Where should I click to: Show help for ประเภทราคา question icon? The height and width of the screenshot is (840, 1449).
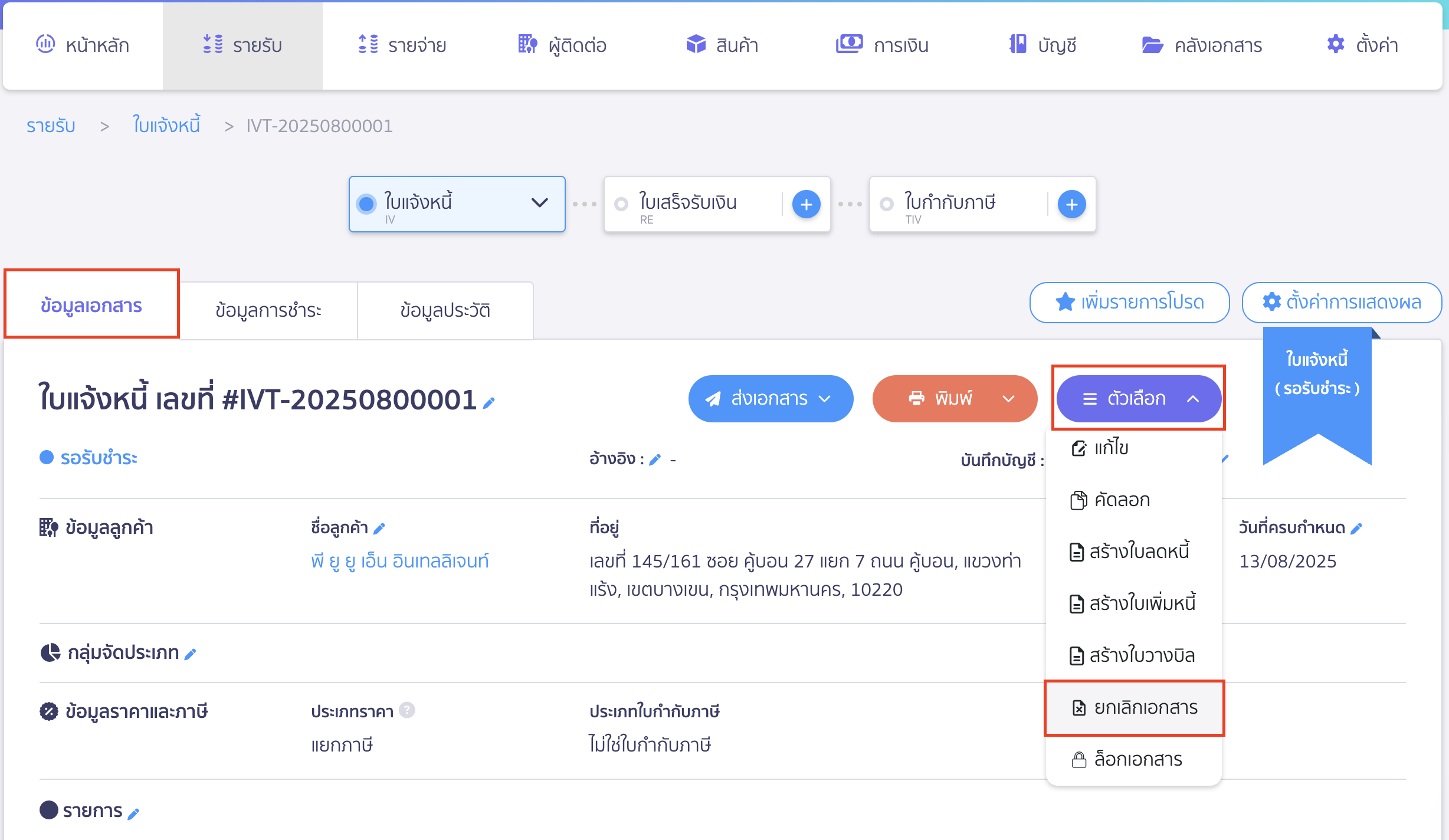pos(407,710)
